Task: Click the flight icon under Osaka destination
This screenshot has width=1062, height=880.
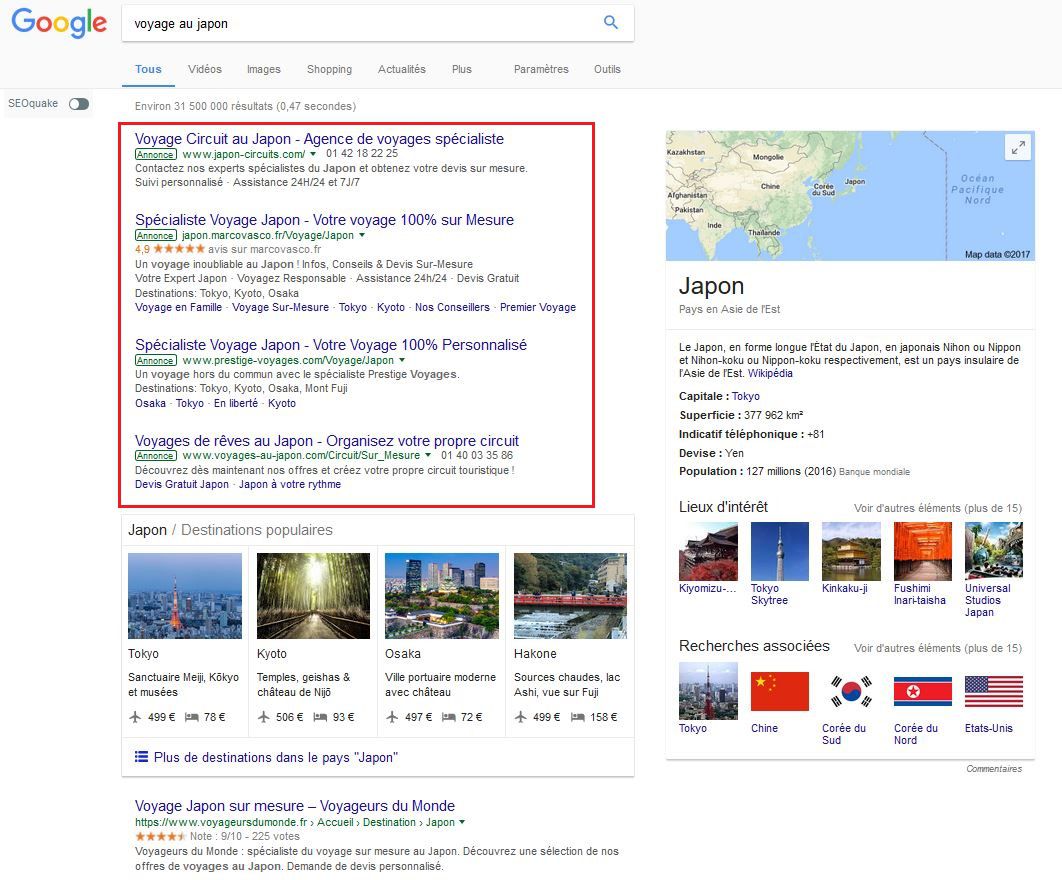Action: (392, 717)
